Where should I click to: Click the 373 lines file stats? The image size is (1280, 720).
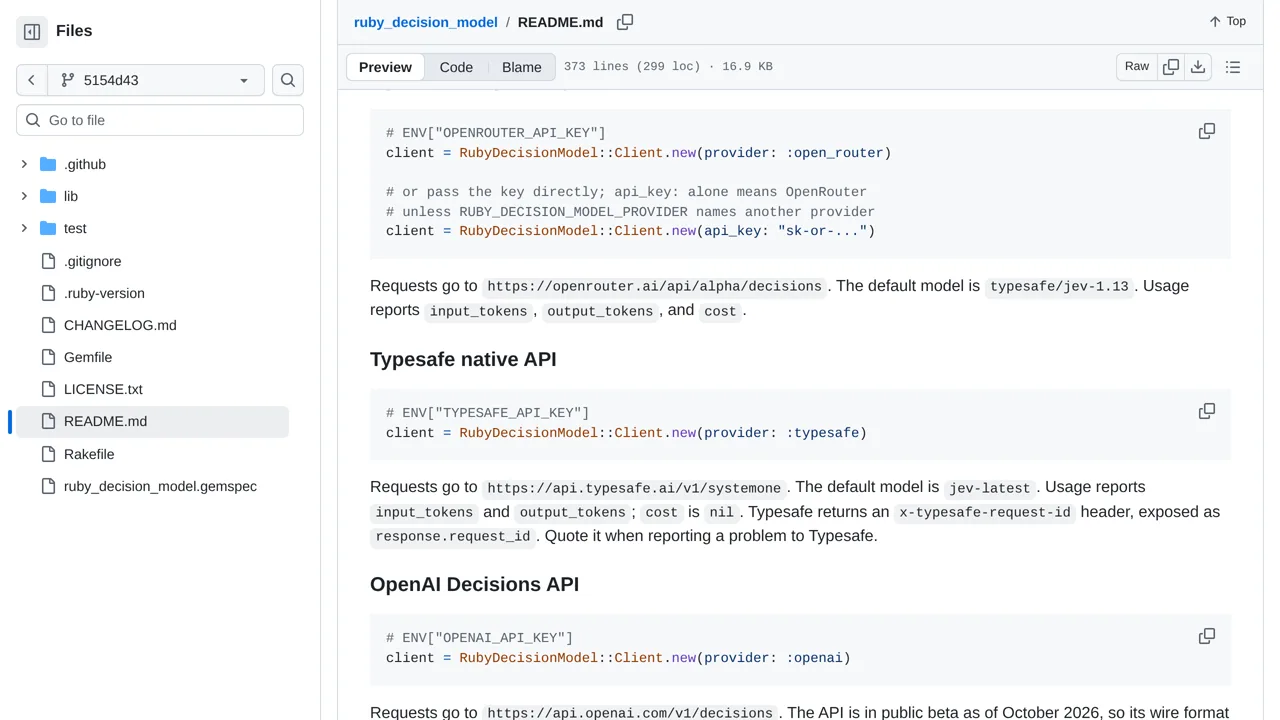(x=668, y=67)
